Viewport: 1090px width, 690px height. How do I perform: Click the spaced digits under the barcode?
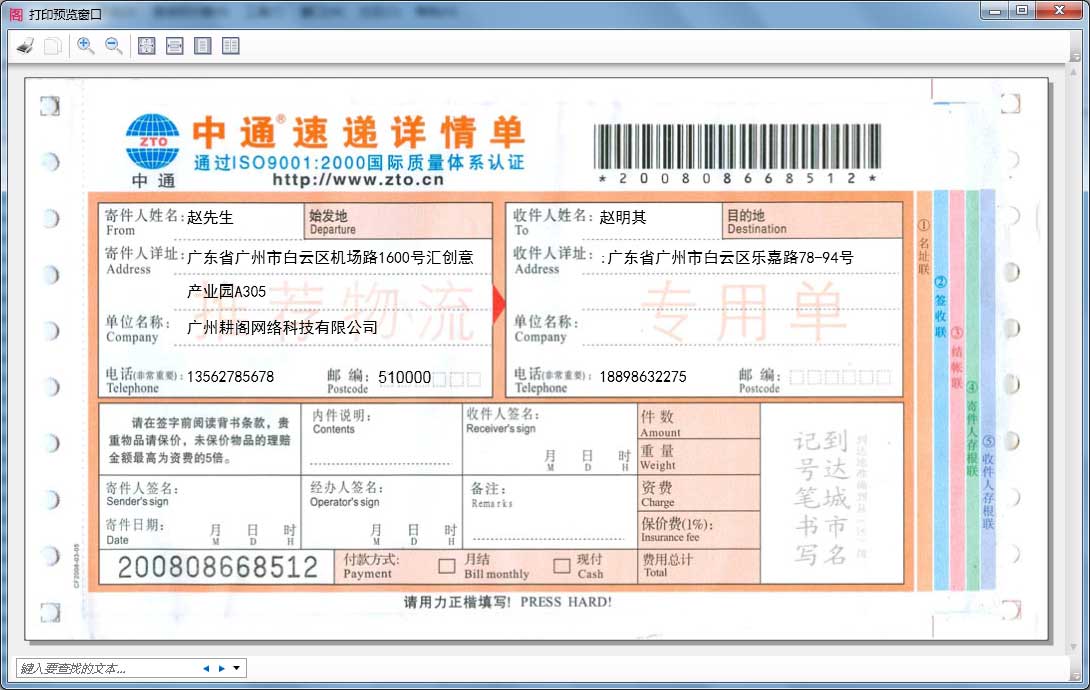point(738,179)
